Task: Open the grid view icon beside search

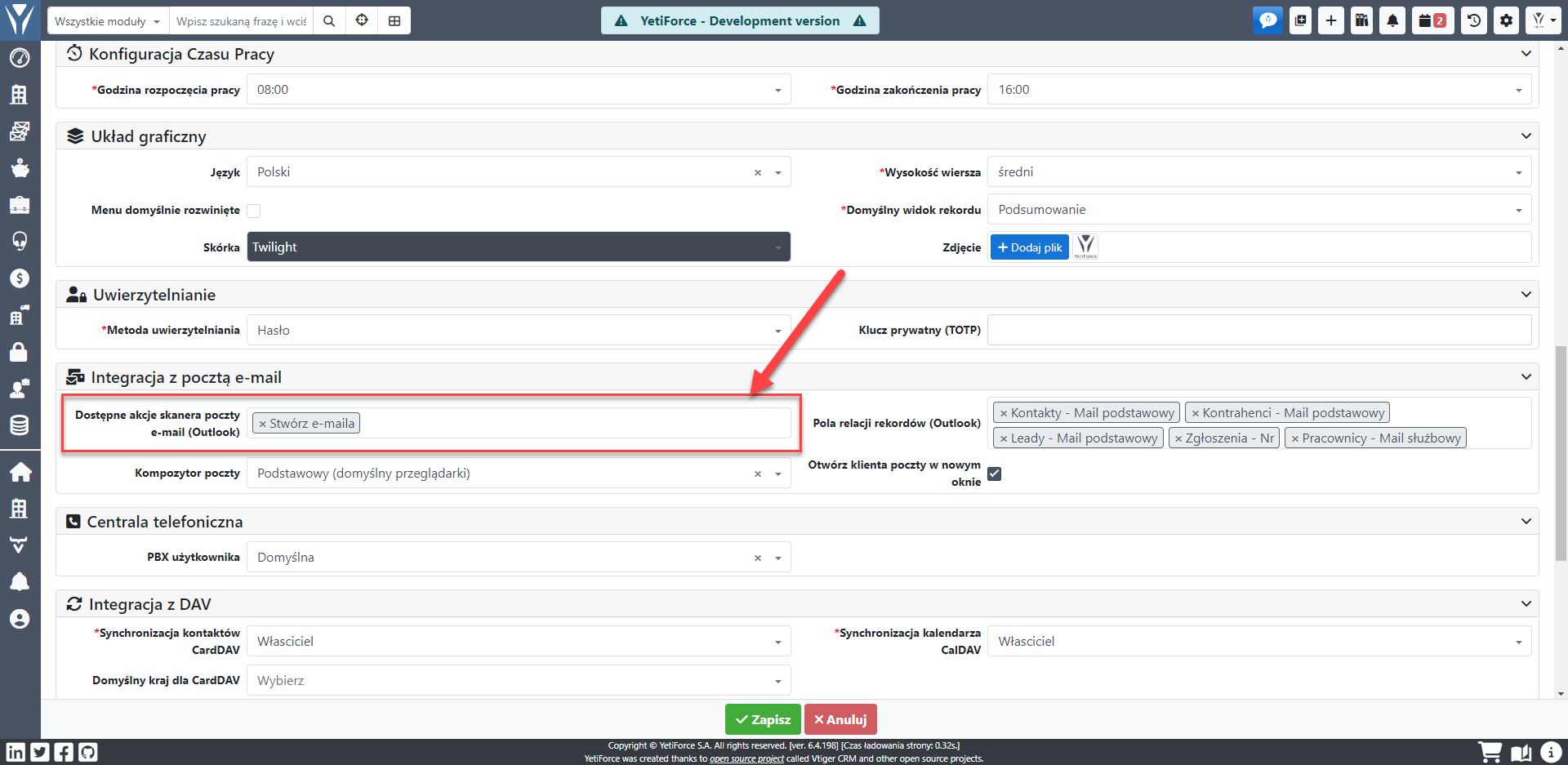Action: [x=394, y=21]
